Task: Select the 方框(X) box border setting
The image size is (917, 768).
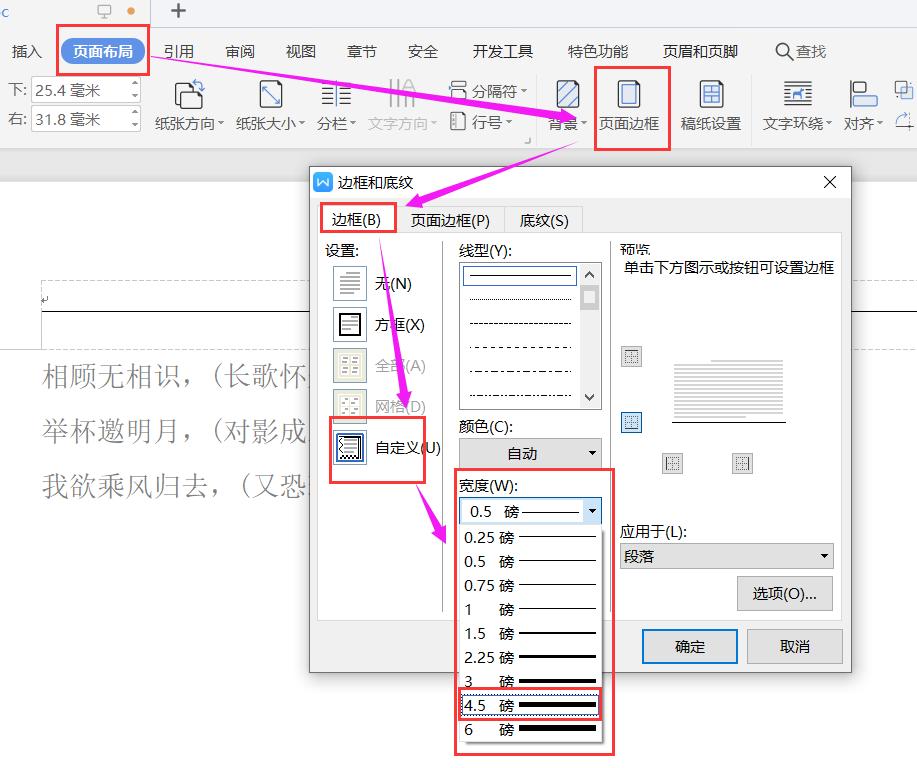Action: tap(349, 324)
